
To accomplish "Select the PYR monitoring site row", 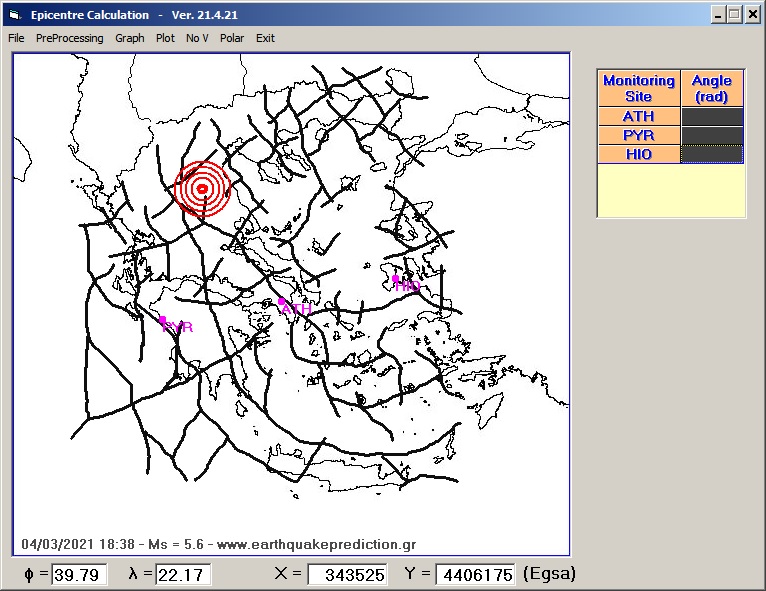I will [638, 135].
